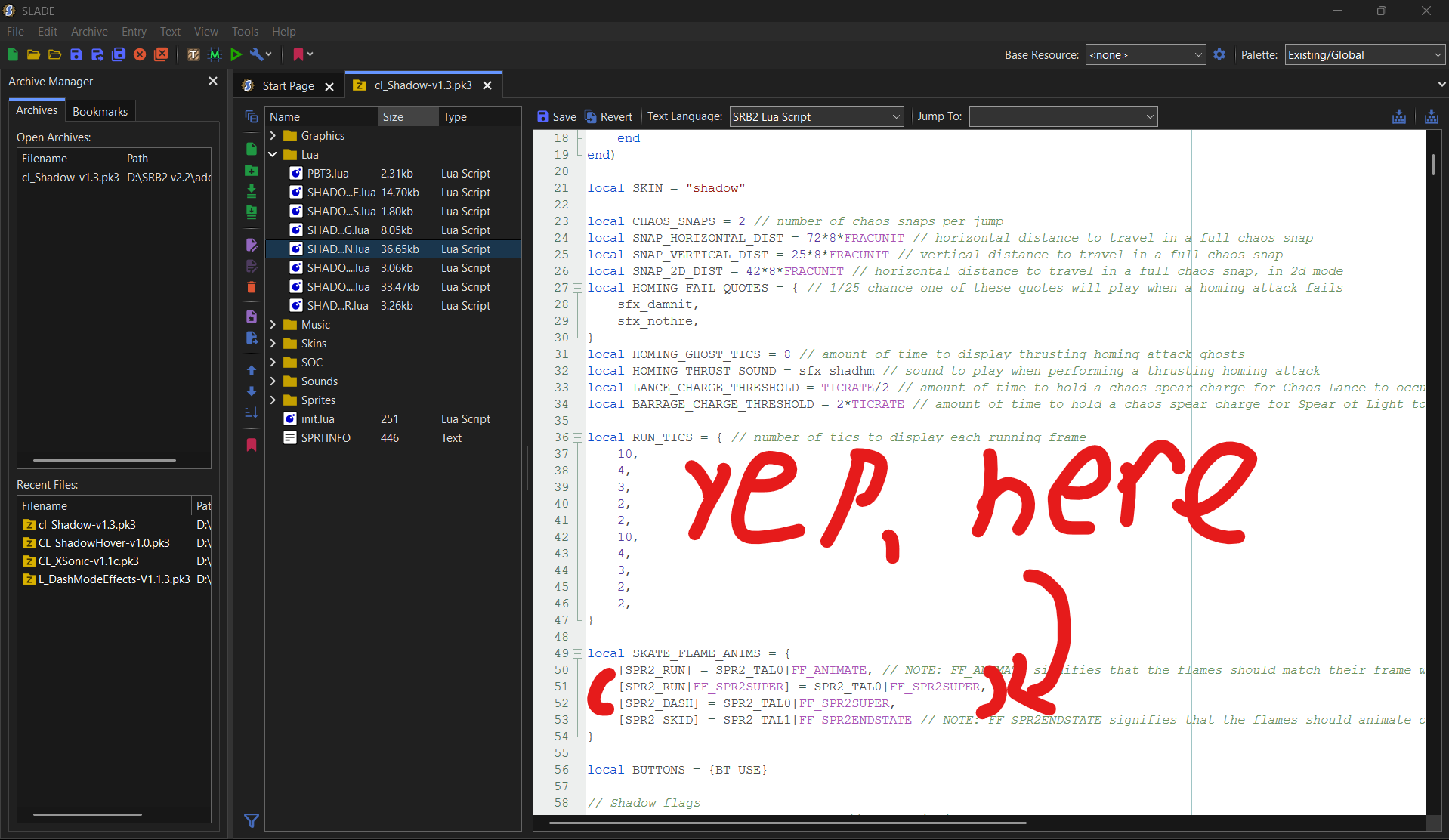
Task: Click the main toolbar bookmark icon
Action: pos(298,54)
